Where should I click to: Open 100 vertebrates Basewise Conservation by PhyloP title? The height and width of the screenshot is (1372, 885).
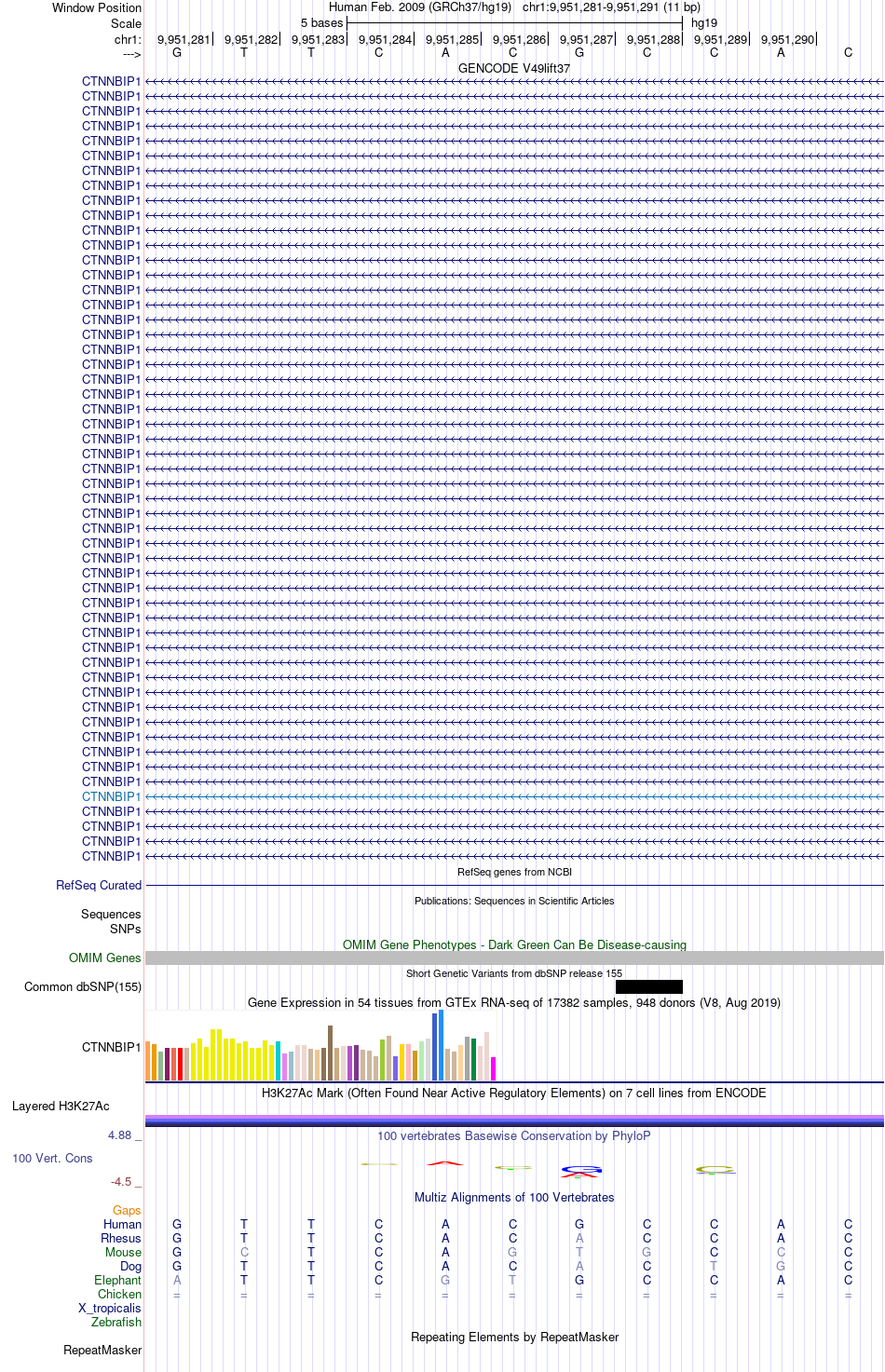514,1136
